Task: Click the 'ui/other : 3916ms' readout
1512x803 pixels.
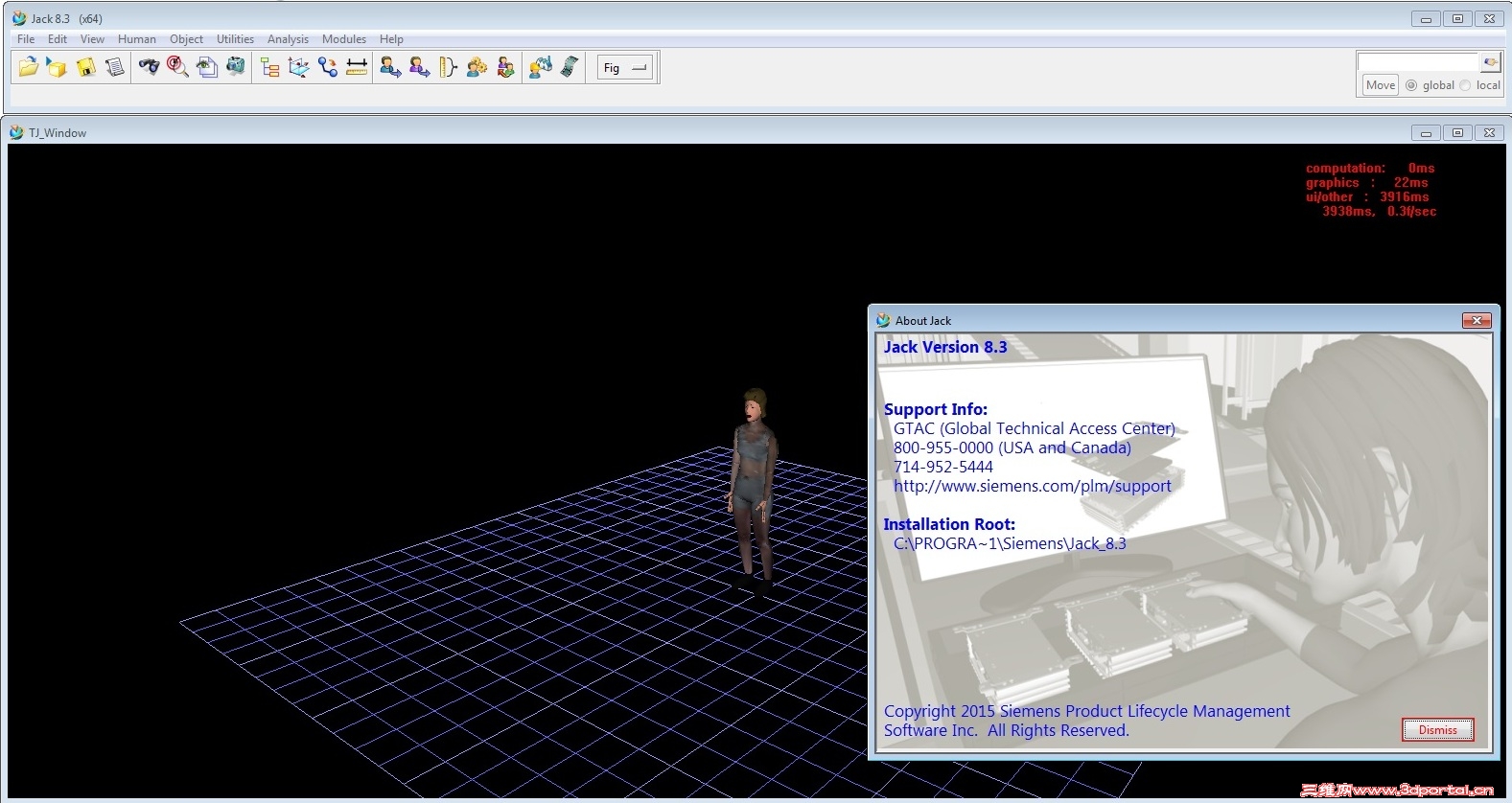Action: [x=1367, y=196]
